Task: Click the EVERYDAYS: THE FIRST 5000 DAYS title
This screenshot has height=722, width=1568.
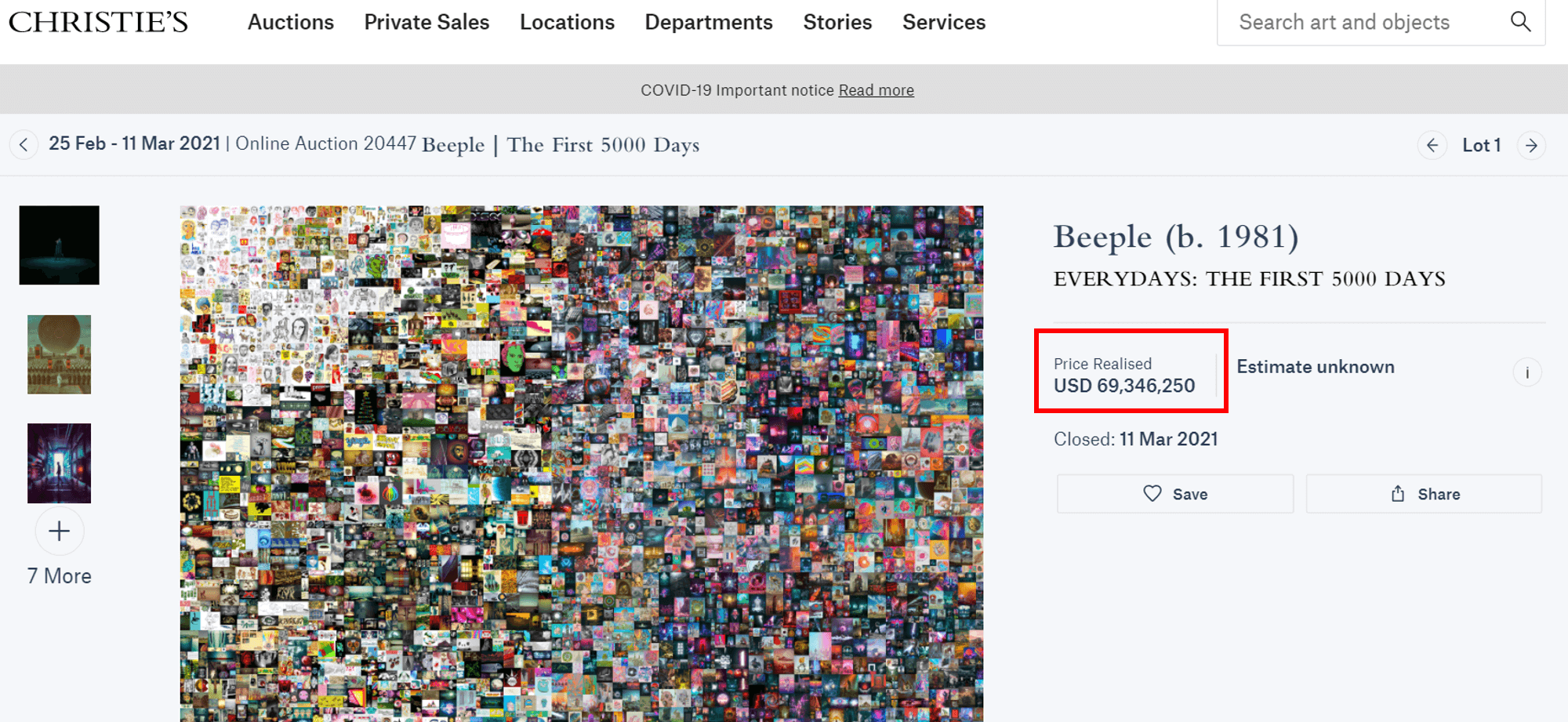Action: click(1250, 279)
